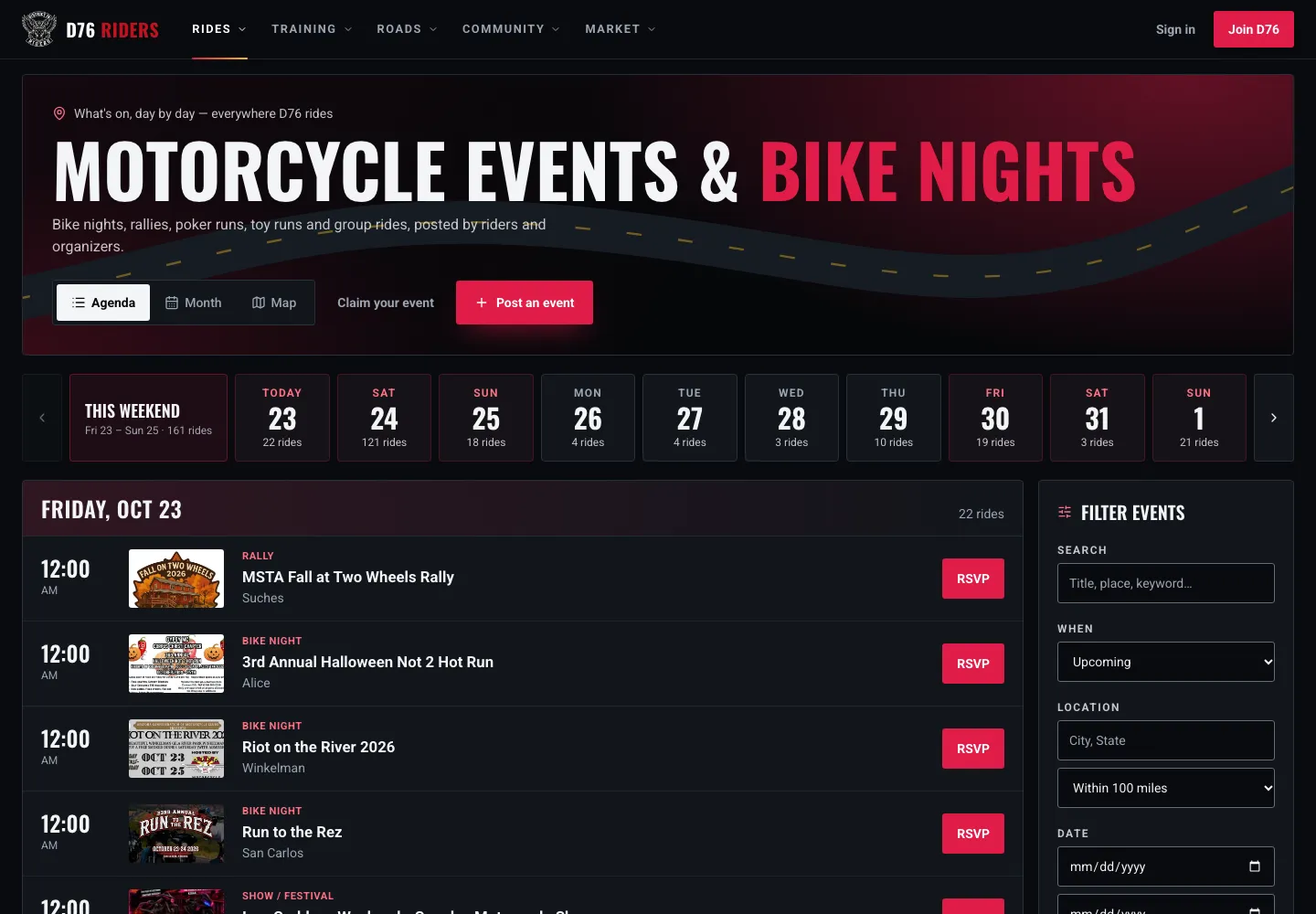RSVP to Run to the Rez

pyautogui.click(x=973, y=834)
